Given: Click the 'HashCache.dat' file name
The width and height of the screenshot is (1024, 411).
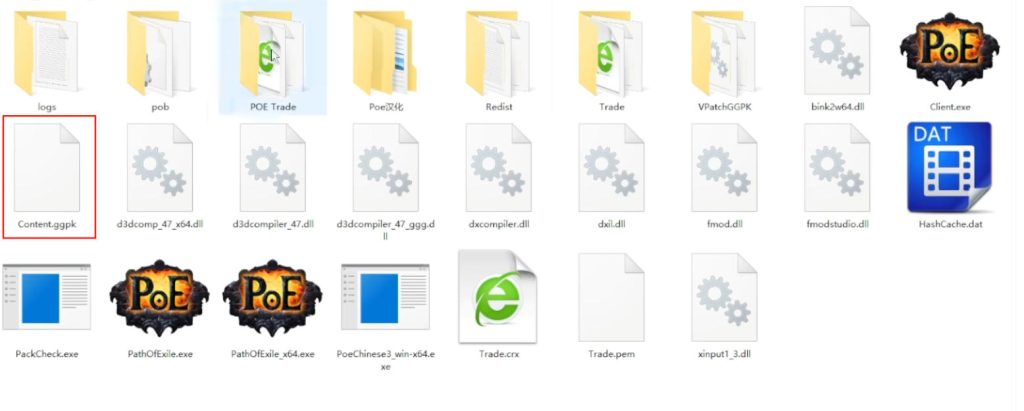Looking at the screenshot, I should coord(950,224).
